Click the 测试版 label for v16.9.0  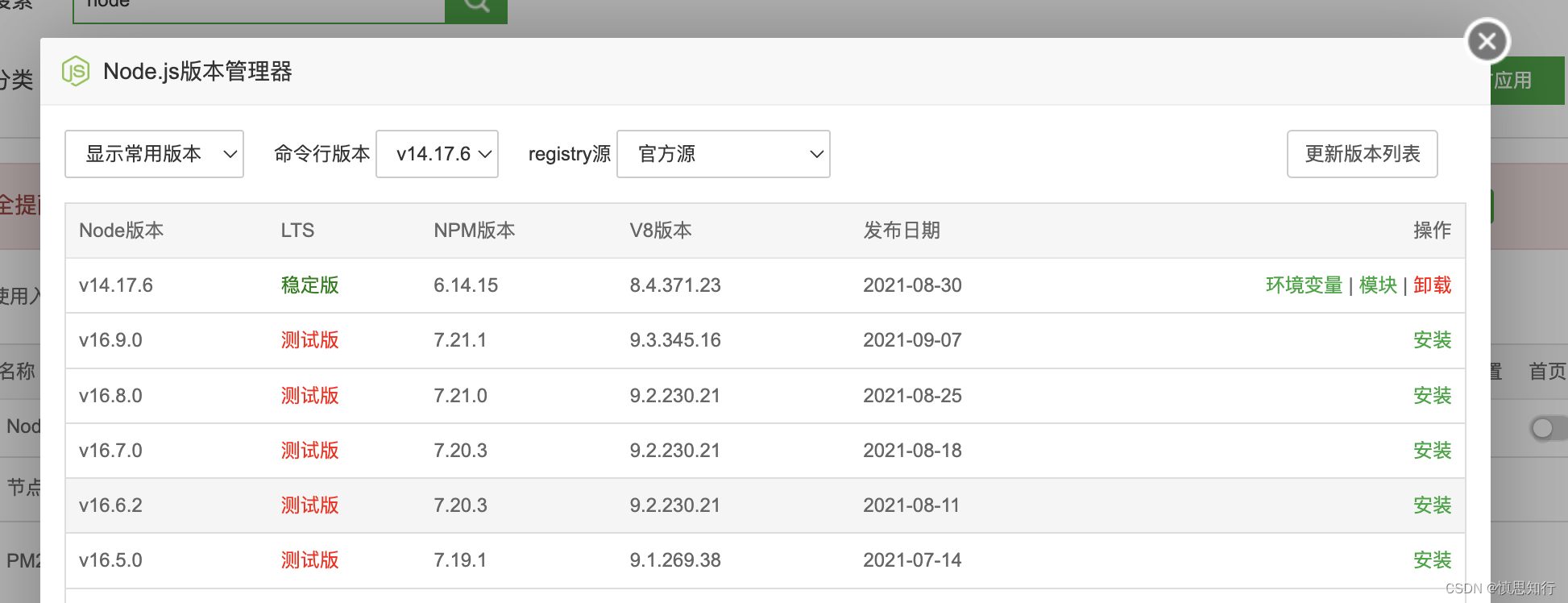click(309, 340)
